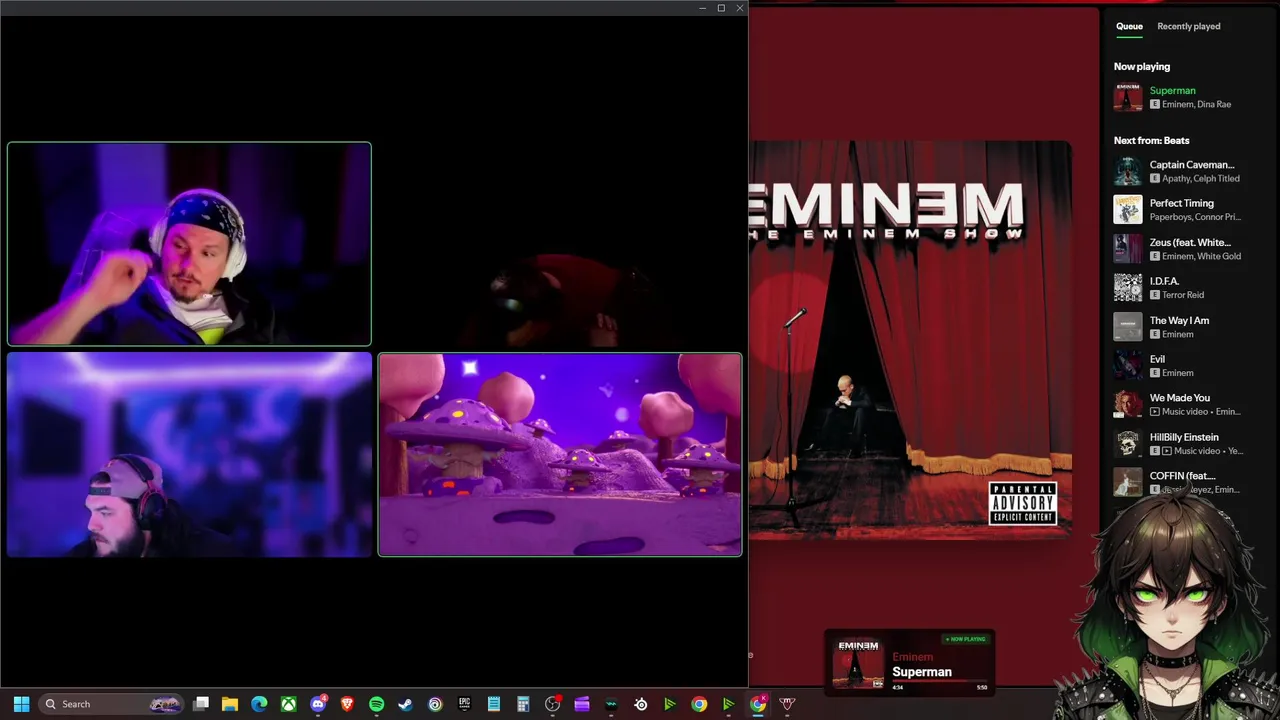Image resolution: width=1280 pixels, height=720 pixels.
Task: Click the I.D.F.A. QR-style cover thumbnail
Action: [1128, 288]
